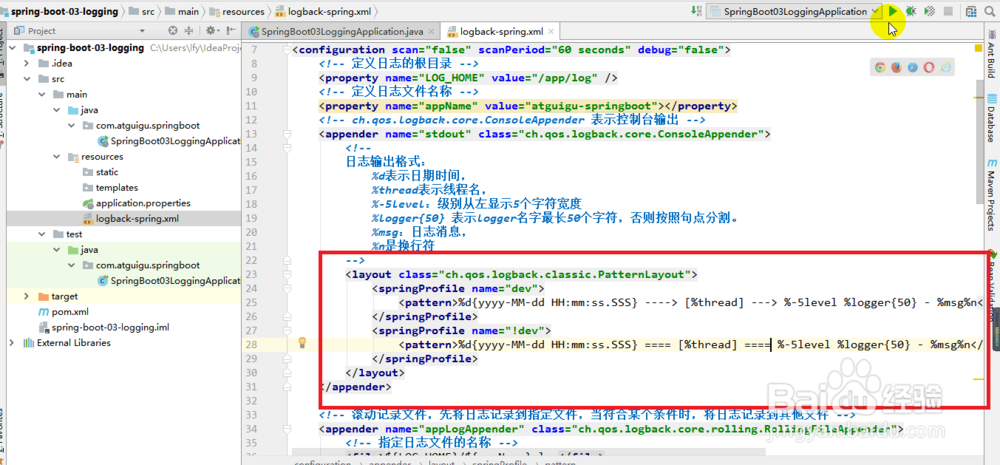Click logback-spring.xml breadcrumb in navigation bar
The width and height of the screenshot is (1000, 465).
click(x=325, y=11)
